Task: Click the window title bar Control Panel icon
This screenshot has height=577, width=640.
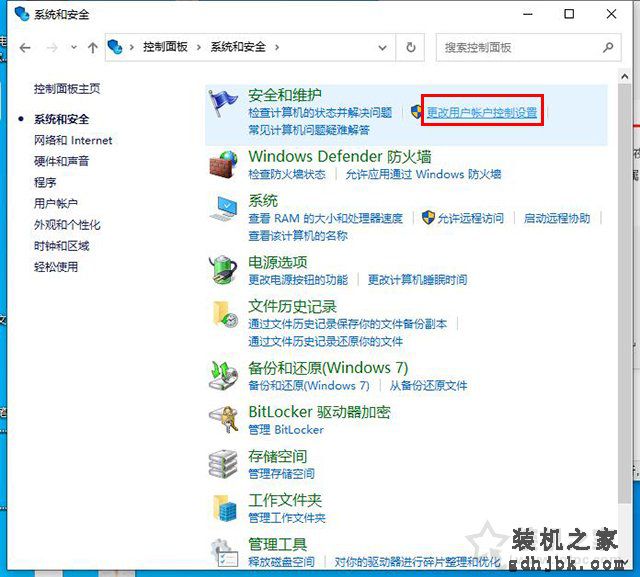Action: pos(22,14)
